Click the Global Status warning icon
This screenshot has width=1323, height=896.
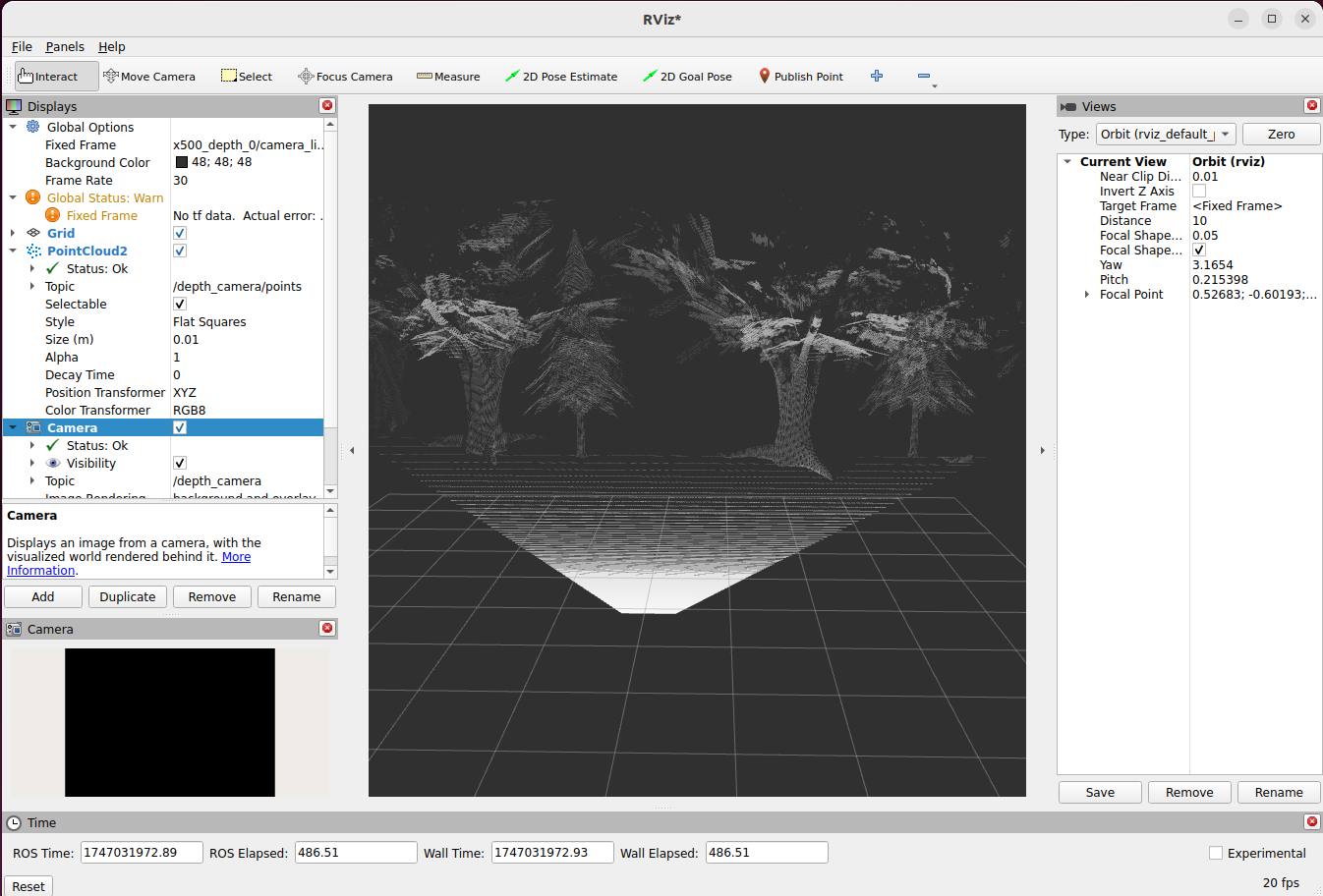tap(33, 197)
